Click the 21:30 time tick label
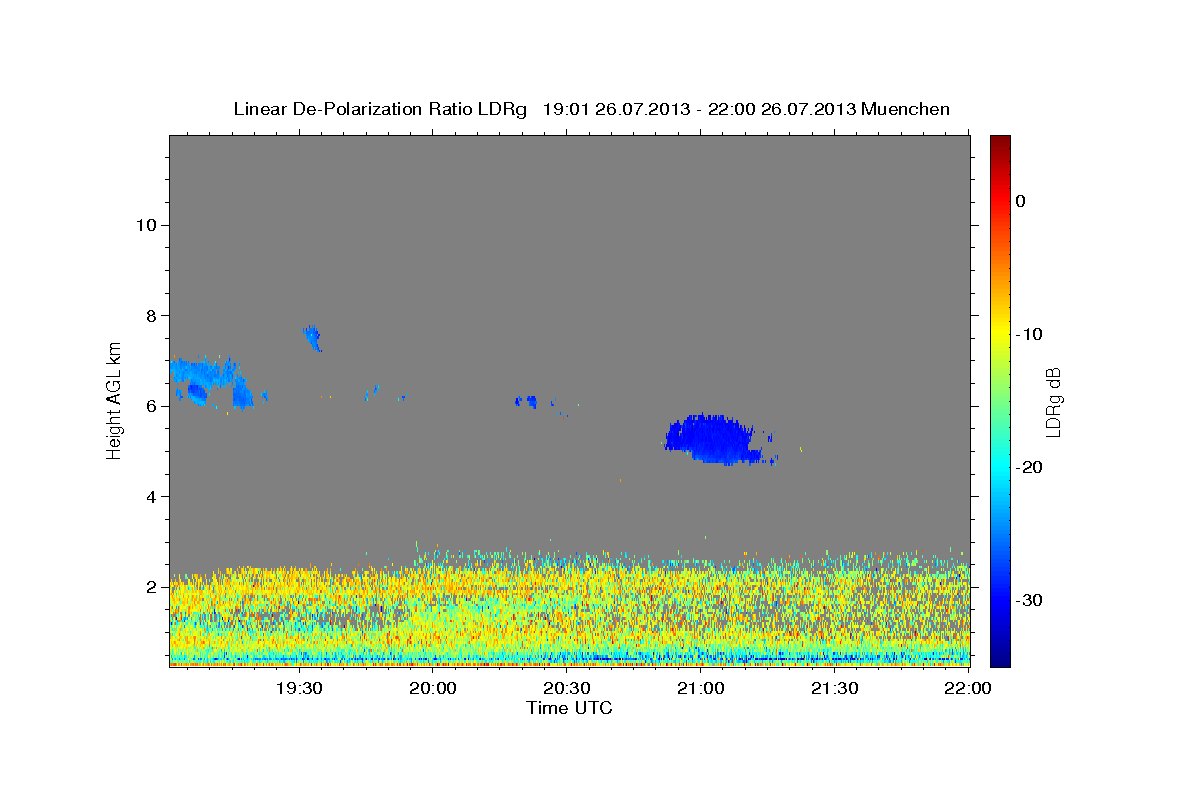Screen dimensions: 1200x800 (x=835, y=689)
